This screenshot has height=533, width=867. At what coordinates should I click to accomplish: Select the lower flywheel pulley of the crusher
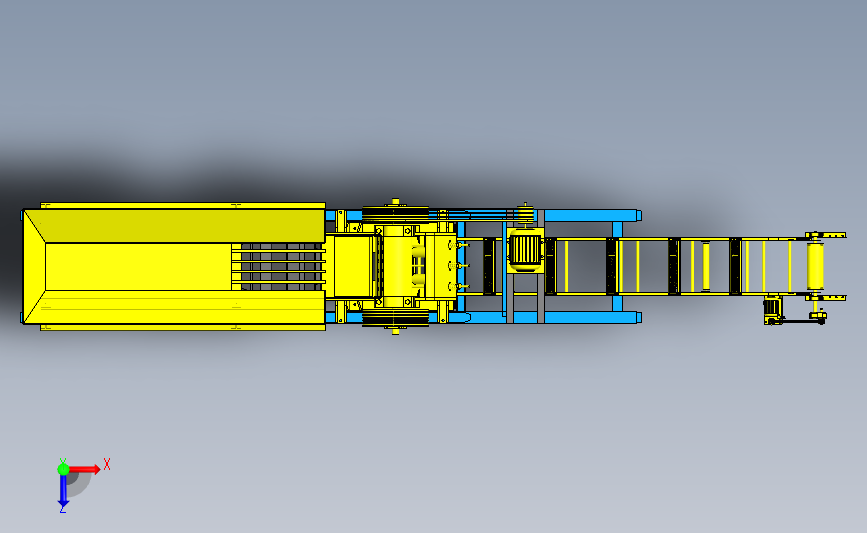point(395,318)
